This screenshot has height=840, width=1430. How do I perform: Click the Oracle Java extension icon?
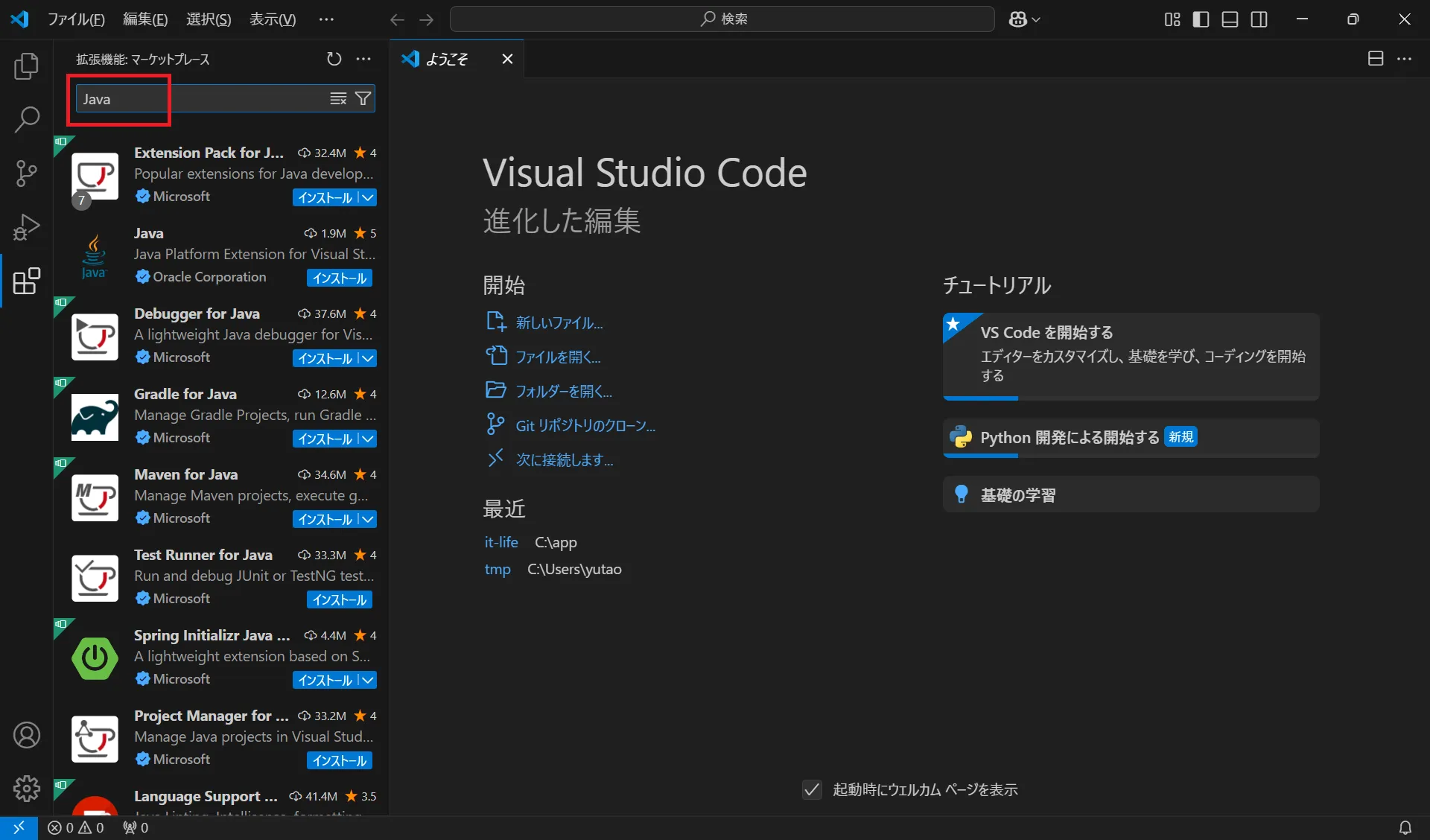tap(94, 257)
